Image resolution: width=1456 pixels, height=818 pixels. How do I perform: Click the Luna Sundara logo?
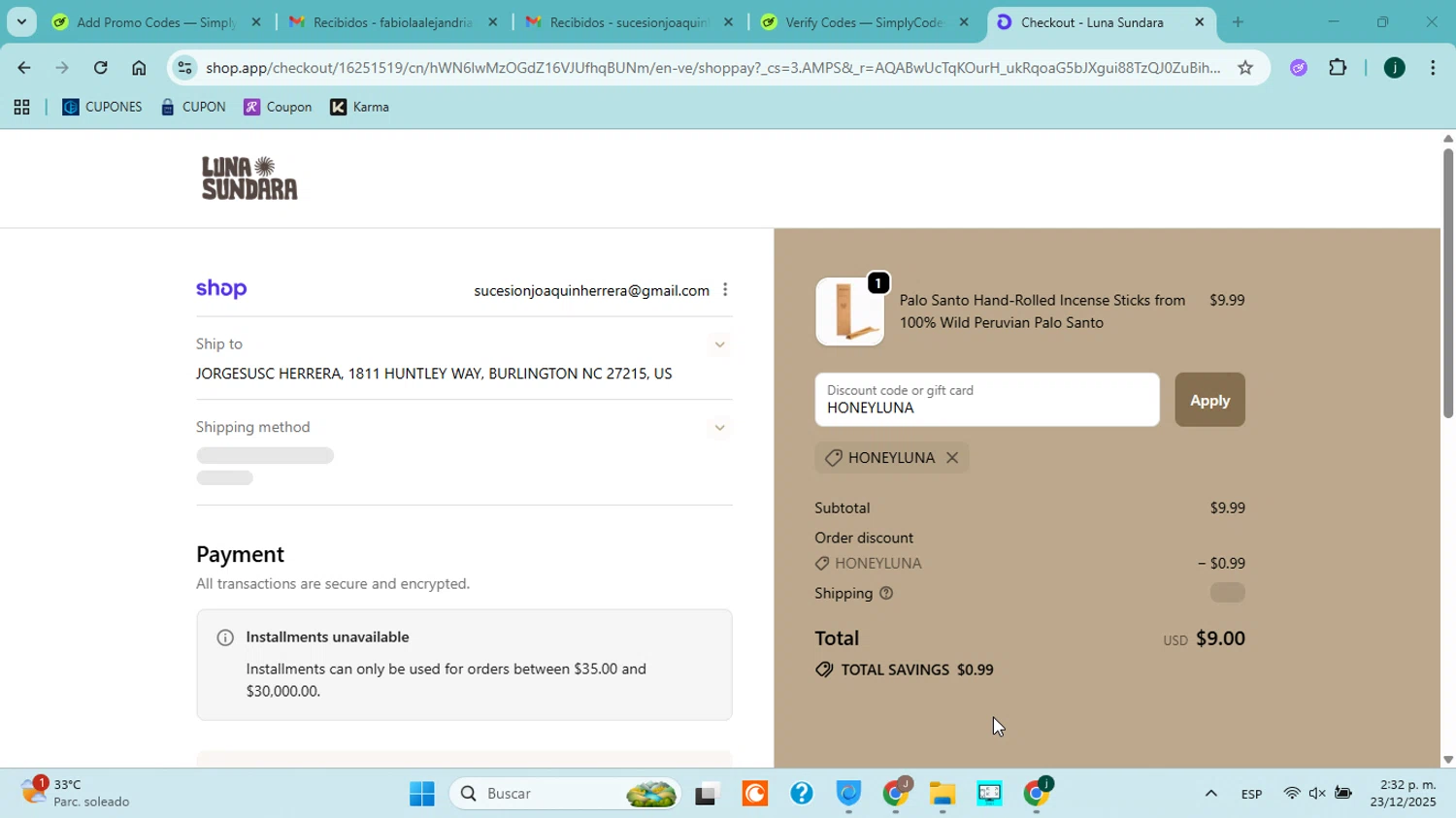tap(249, 179)
